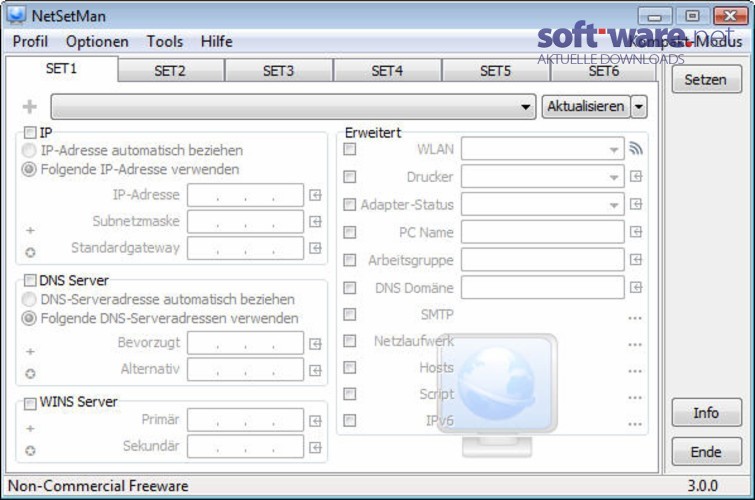
Task: Switch to the SET5 tab
Action: pyautogui.click(x=495, y=71)
